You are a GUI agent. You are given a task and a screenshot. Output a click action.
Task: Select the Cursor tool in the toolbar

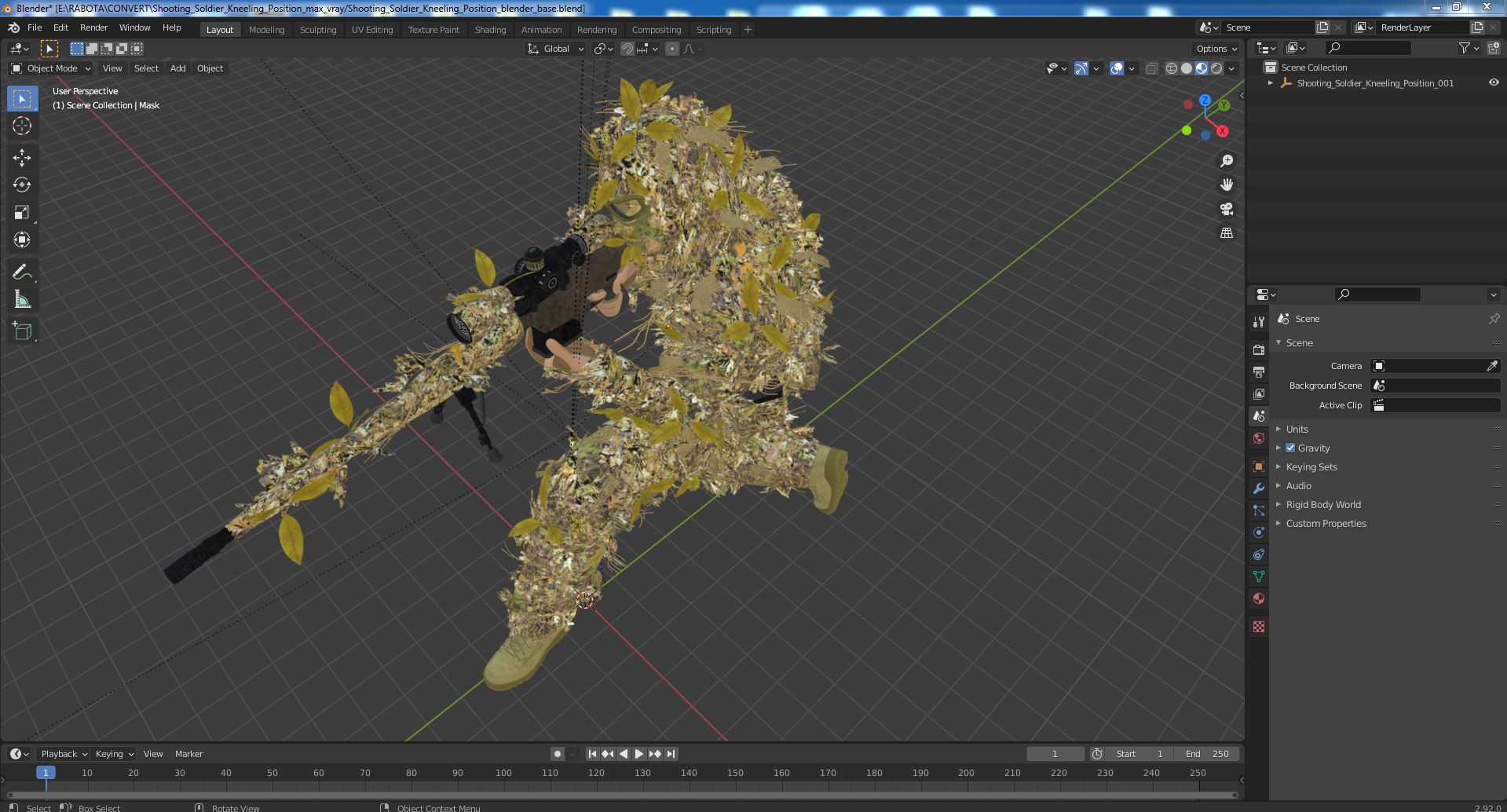pos(22,126)
